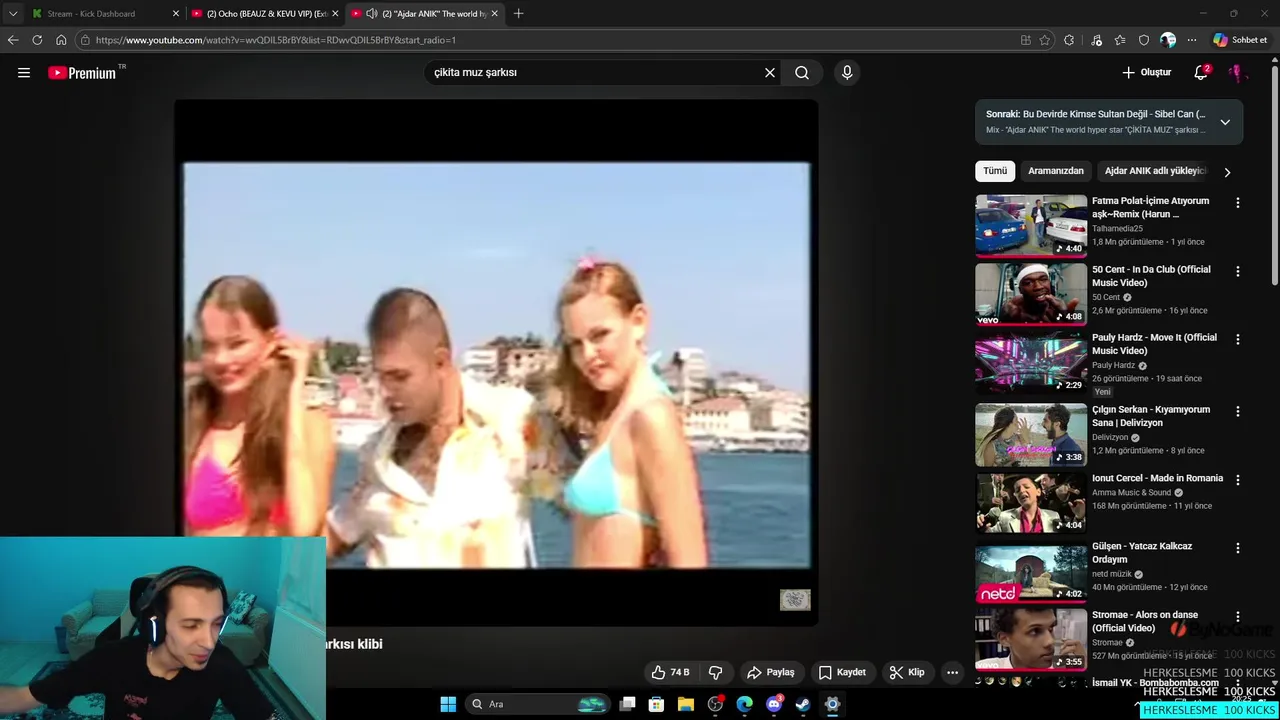The width and height of the screenshot is (1280, 720).
Task: Open the YouTube hamburger guide menu
Action: [x=24, y=72]
